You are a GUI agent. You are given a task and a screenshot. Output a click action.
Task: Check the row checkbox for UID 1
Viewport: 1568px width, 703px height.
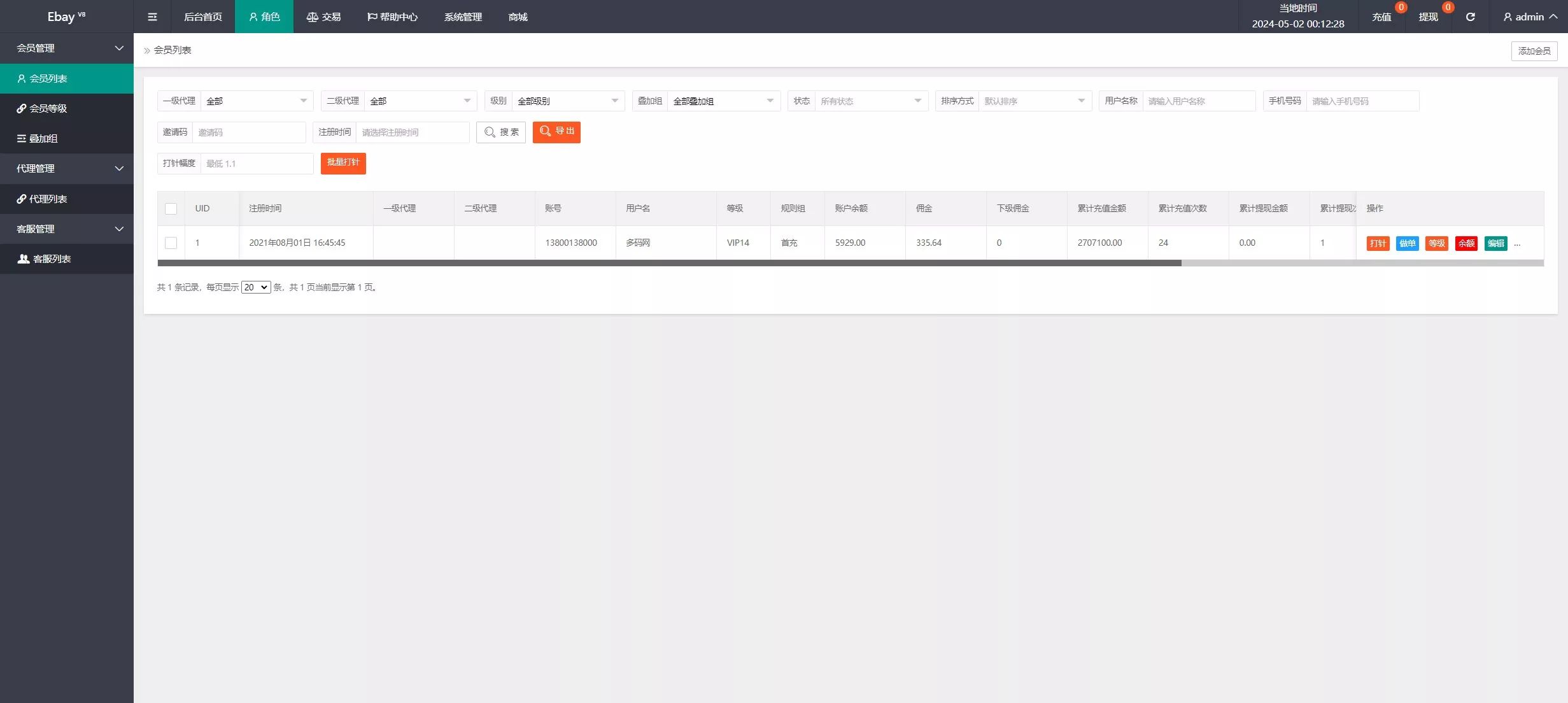click(x=171, y=243)
